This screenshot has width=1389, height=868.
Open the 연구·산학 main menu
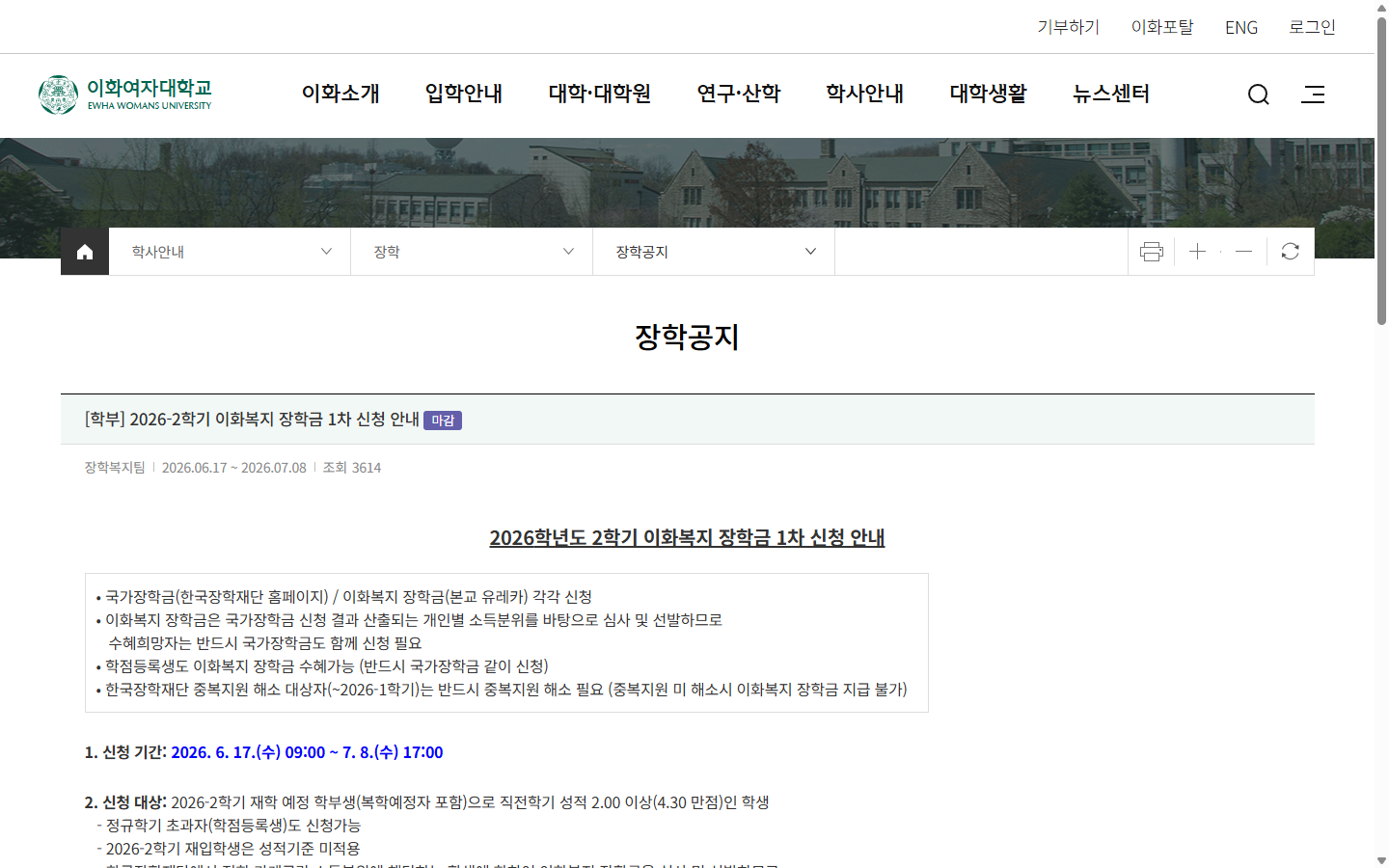coord(739,94)
